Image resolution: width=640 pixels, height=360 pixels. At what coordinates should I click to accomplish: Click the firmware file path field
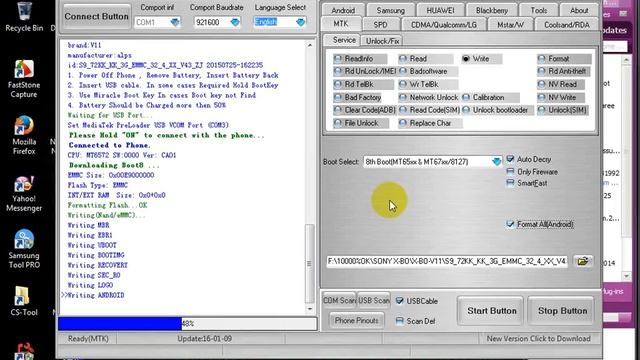447,261
